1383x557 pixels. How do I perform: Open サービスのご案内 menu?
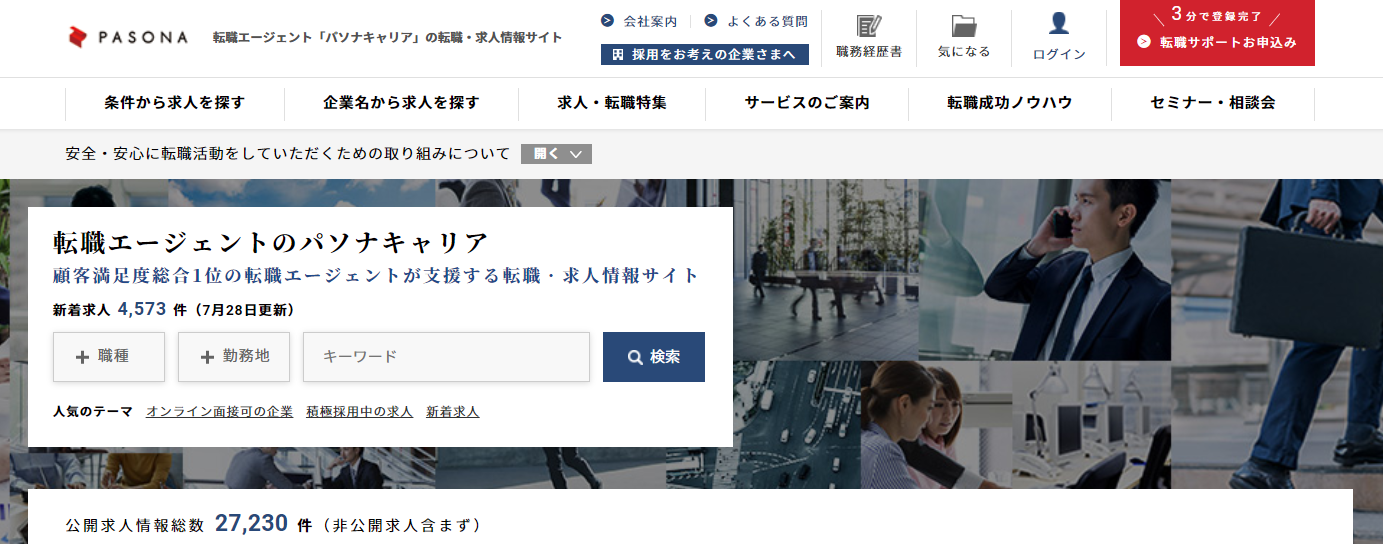(x=807, y=103)
